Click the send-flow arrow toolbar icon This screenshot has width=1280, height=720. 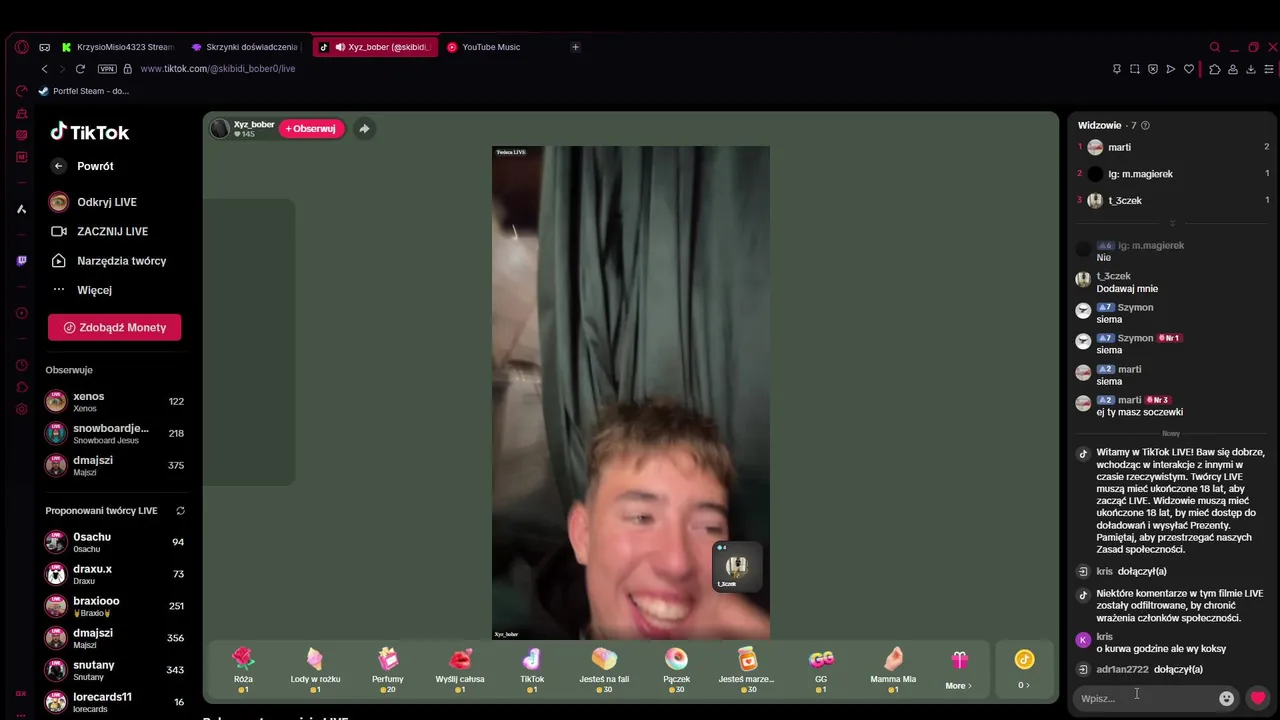(1171, 69)
